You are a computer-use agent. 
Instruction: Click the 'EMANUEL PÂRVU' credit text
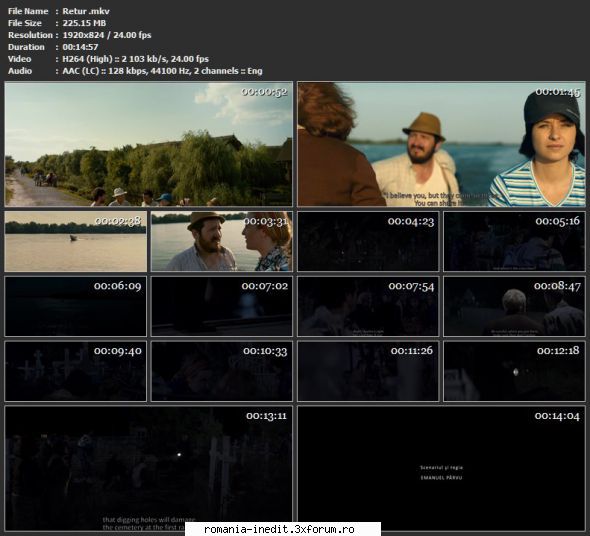coord(441,478)
